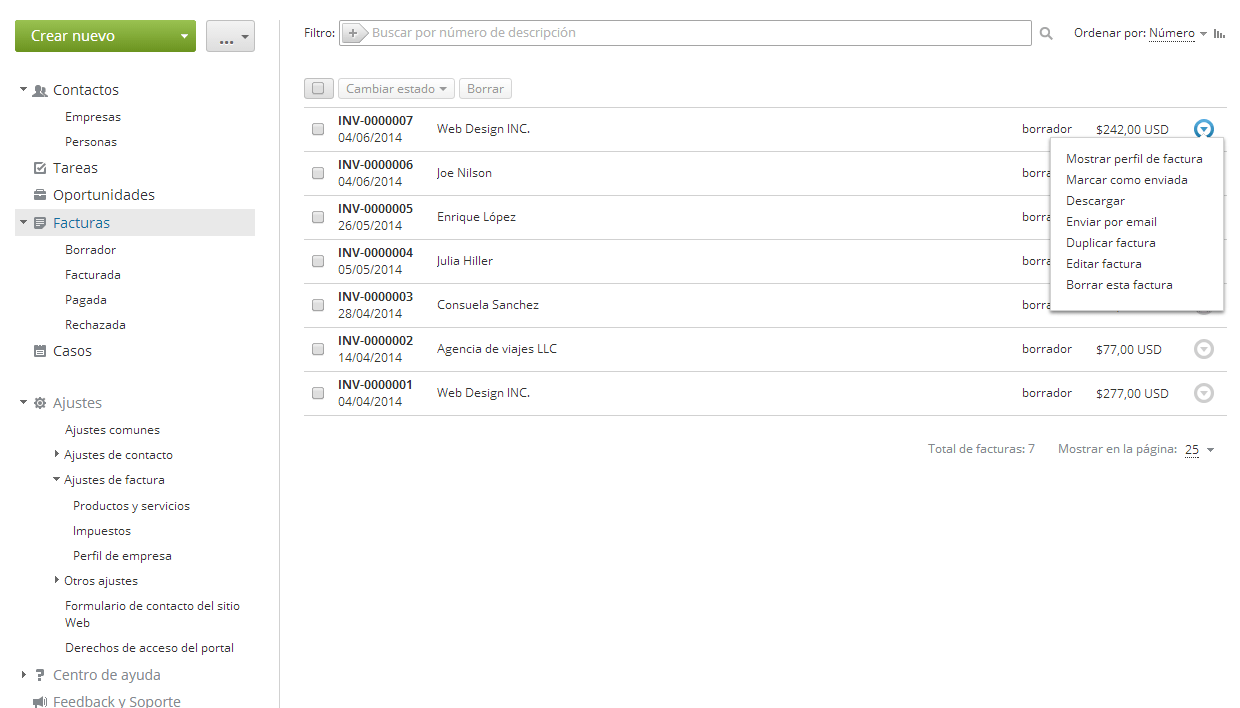Focus the invoice filter search field
This screenshot has height=708, width=1240.
point(690,33)
